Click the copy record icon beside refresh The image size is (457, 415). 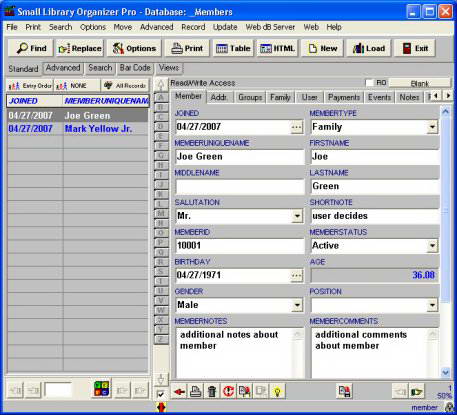245,391
